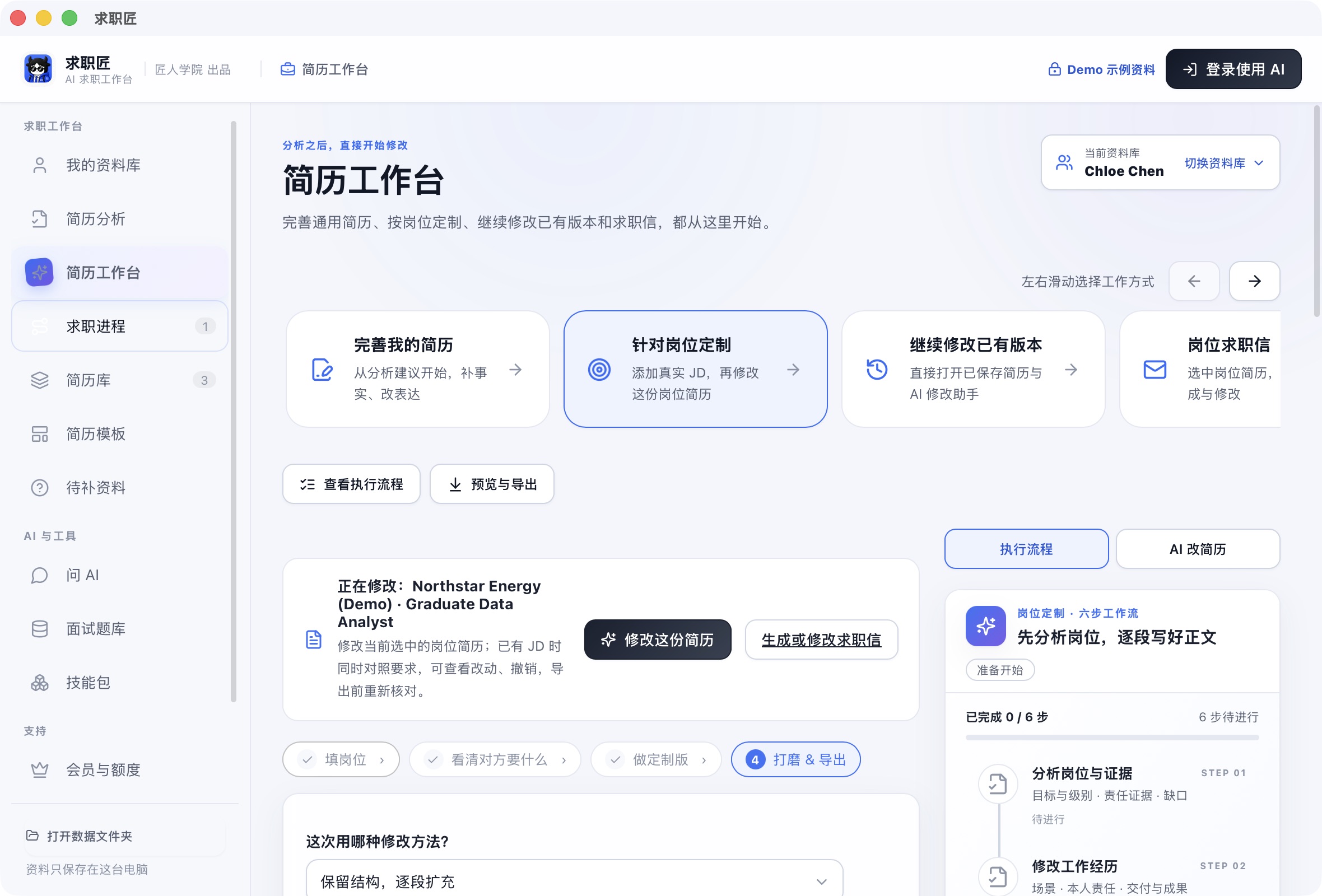Click the 登录使用 AI button
This screenshot has height=896, width=1322.
[x=1233, y=69]
